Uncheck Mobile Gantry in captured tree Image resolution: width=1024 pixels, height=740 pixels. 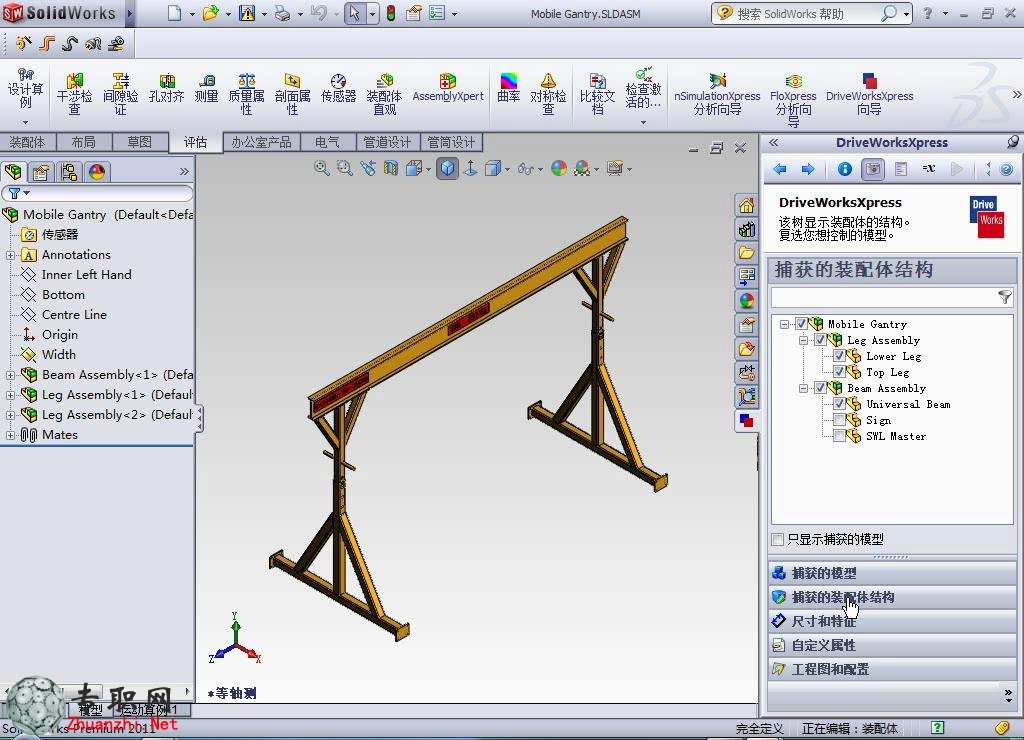(x=801, y=323)
